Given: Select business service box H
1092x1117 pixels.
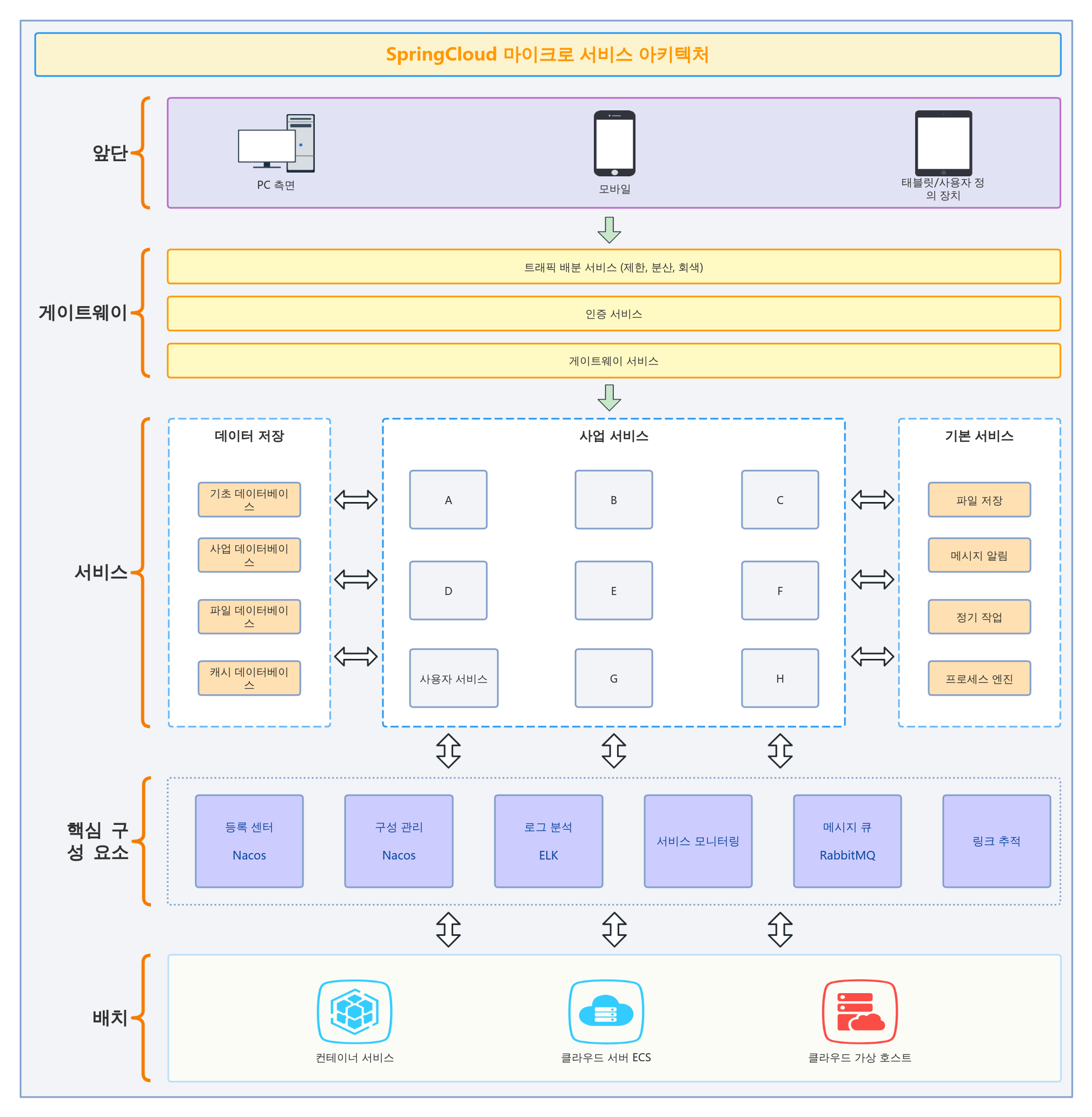Looking at the screenshot, I should coord(780,678).
